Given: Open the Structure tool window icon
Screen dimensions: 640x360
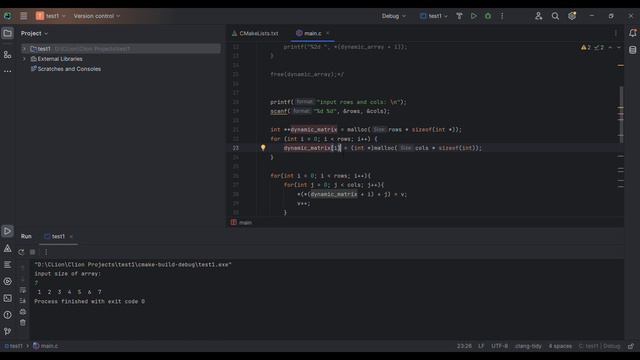Looking at the screenshot, I should (7, 54).
